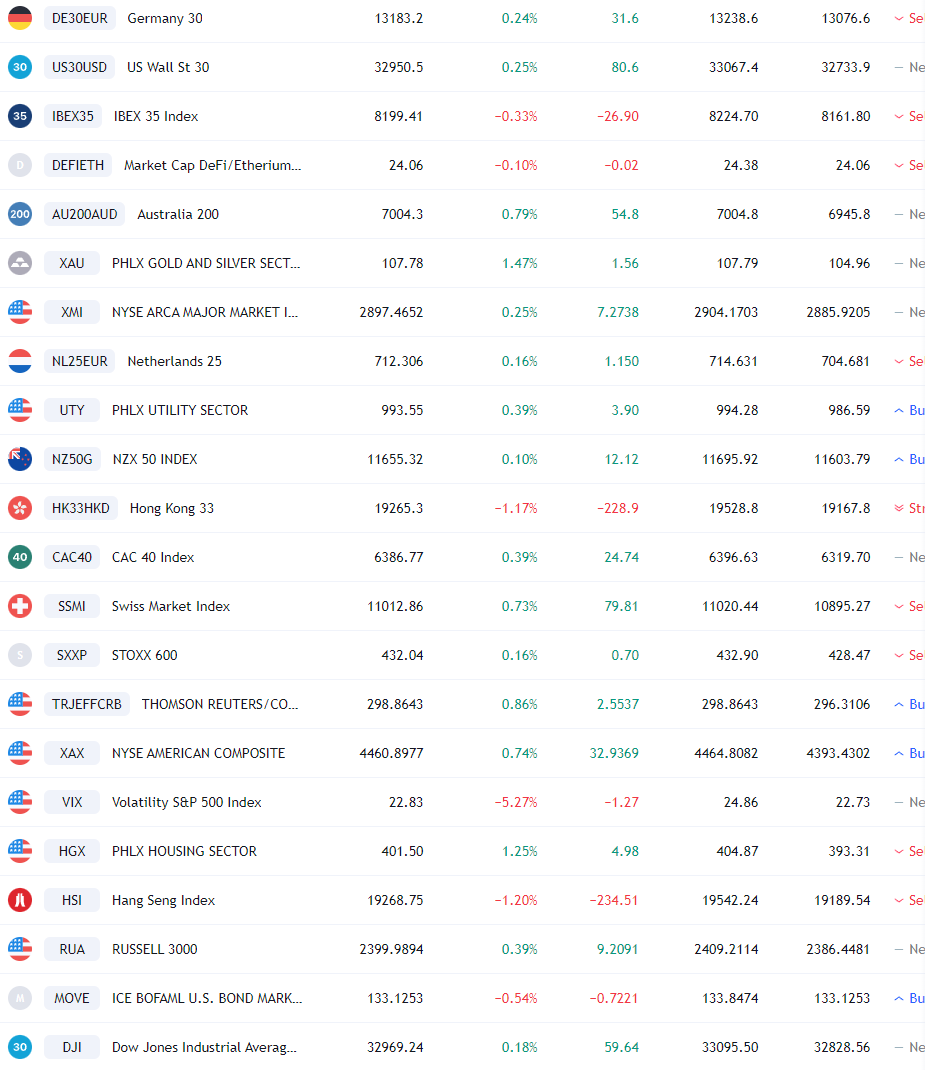
Task: Click the 33095.50 high for DJI
Action: click(x=730, y=1047)
